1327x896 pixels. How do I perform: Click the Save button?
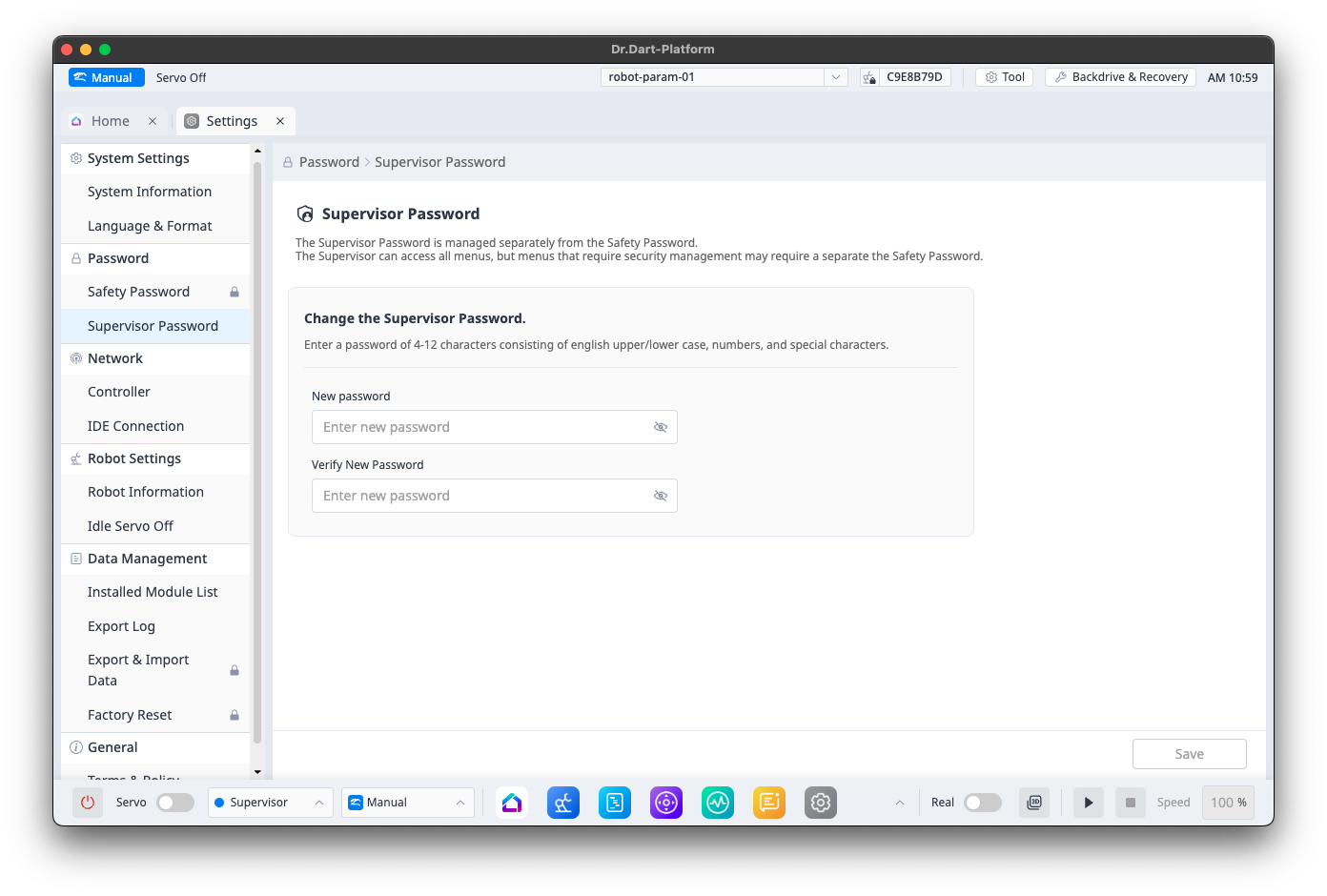pyautogui.click(x=1189, y=754)
